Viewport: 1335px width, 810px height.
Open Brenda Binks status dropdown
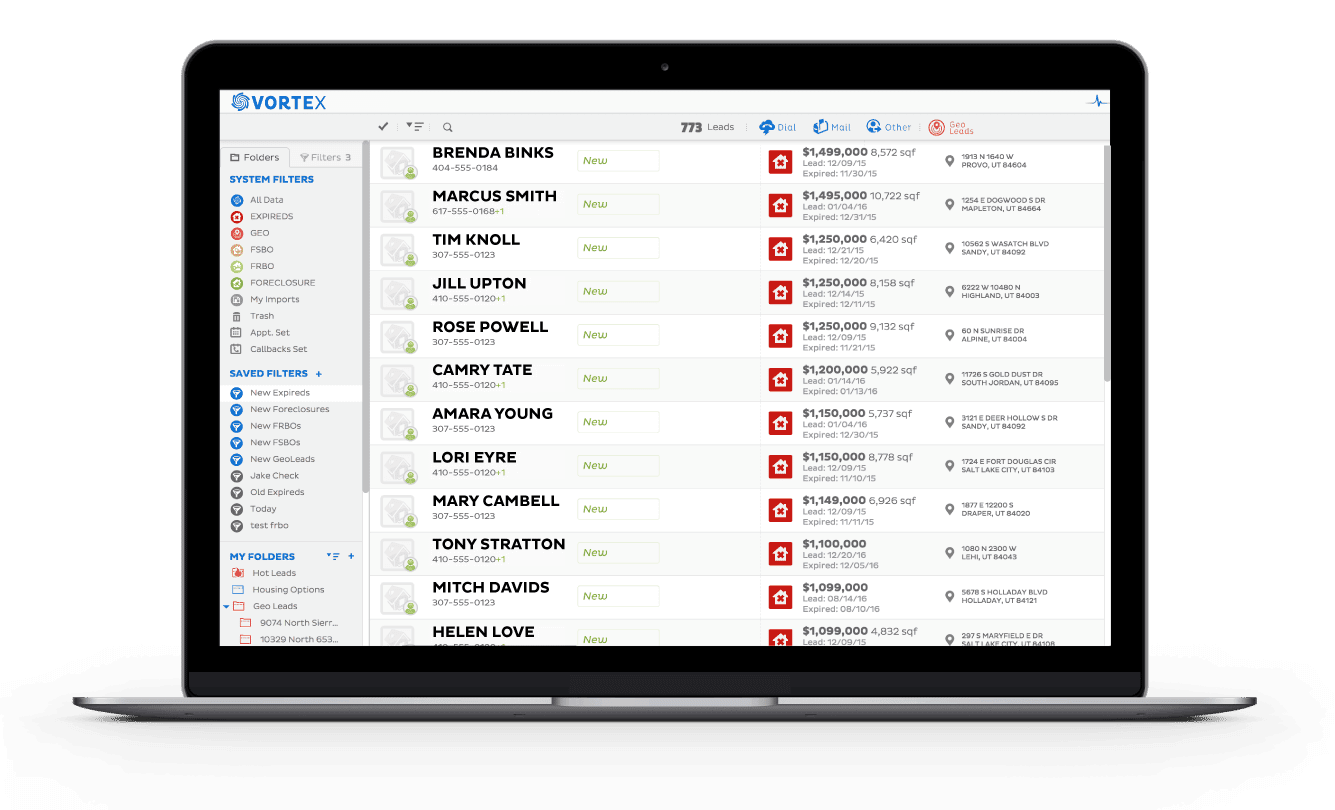pyautogui.click(x=618, y=161)
